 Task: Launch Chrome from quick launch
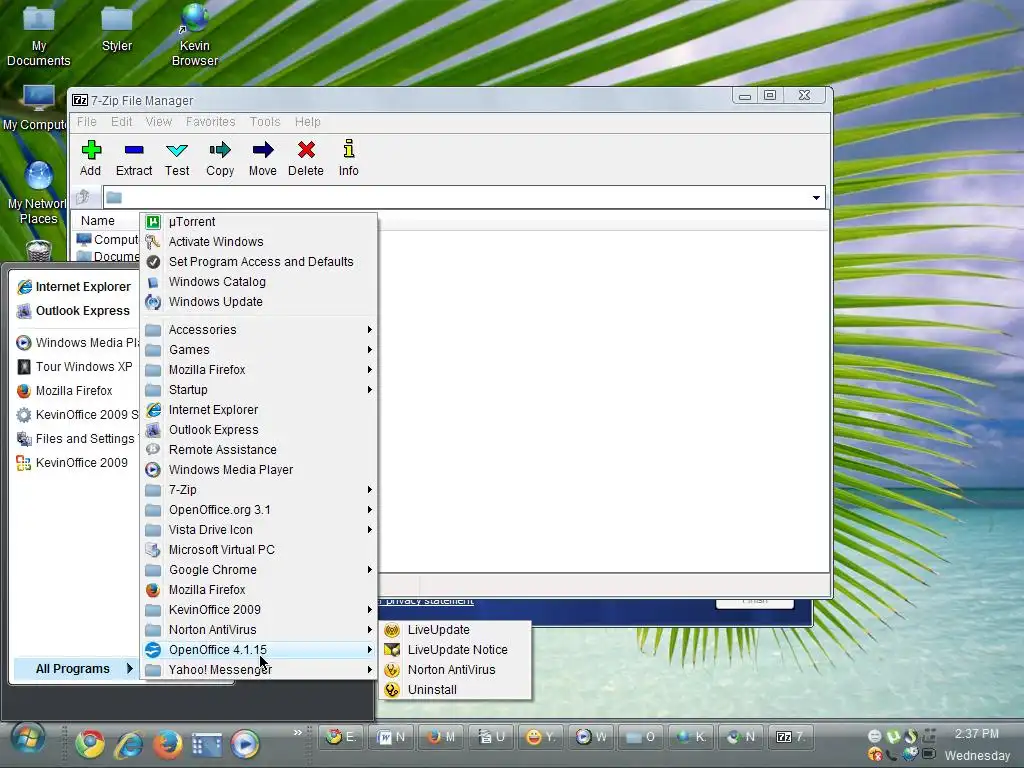[x=90, y=744]
